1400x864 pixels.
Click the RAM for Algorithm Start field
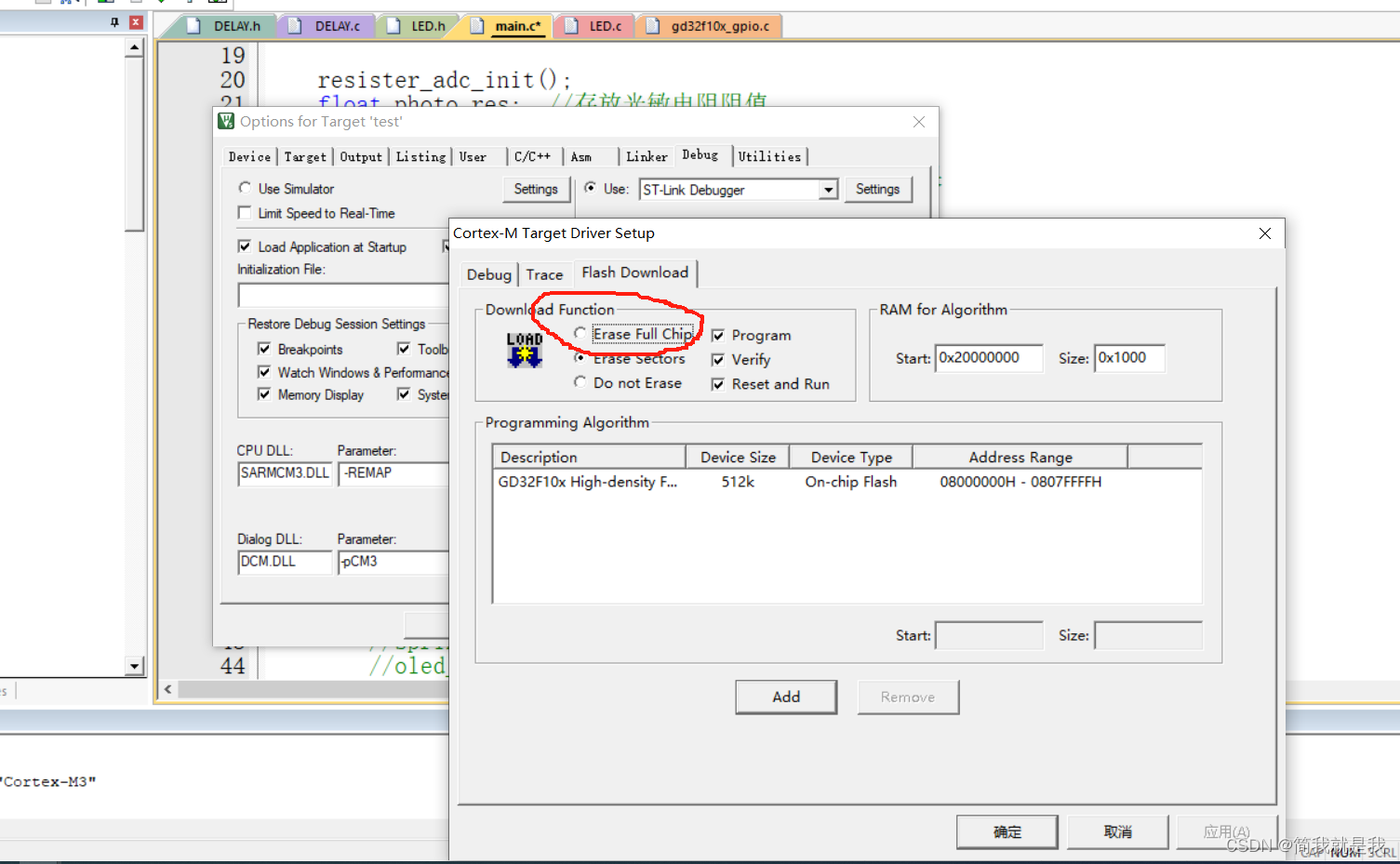[x=989, y=358]
